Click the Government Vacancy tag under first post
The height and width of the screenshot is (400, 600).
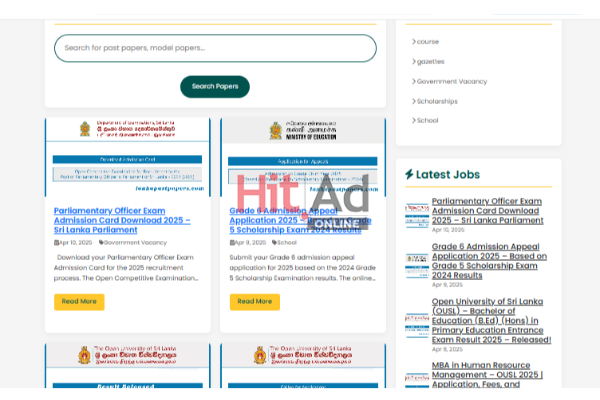coord(136,242)
